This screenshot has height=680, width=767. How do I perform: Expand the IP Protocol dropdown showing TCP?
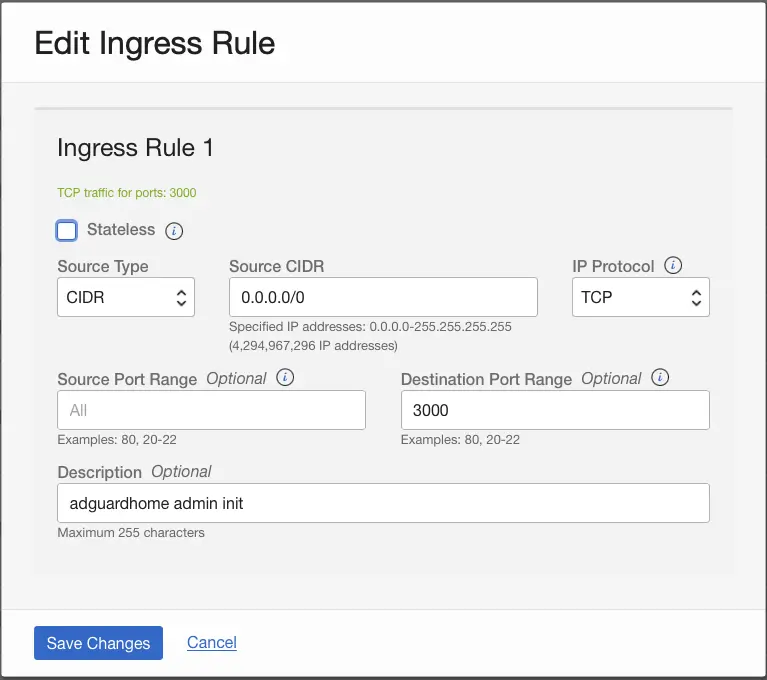[640, 298]
